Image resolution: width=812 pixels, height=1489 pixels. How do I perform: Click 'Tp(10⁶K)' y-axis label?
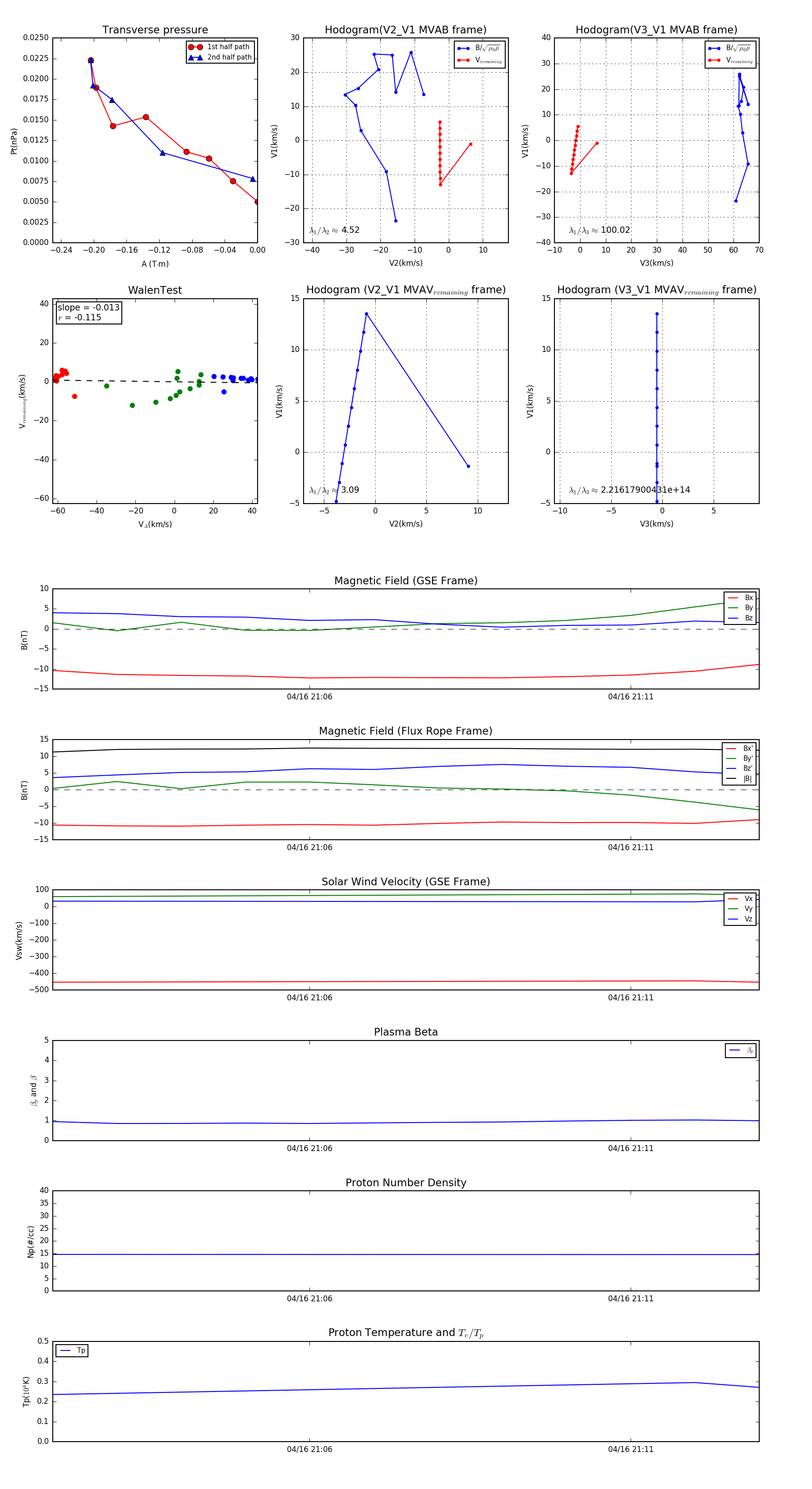pos(26,1392)
